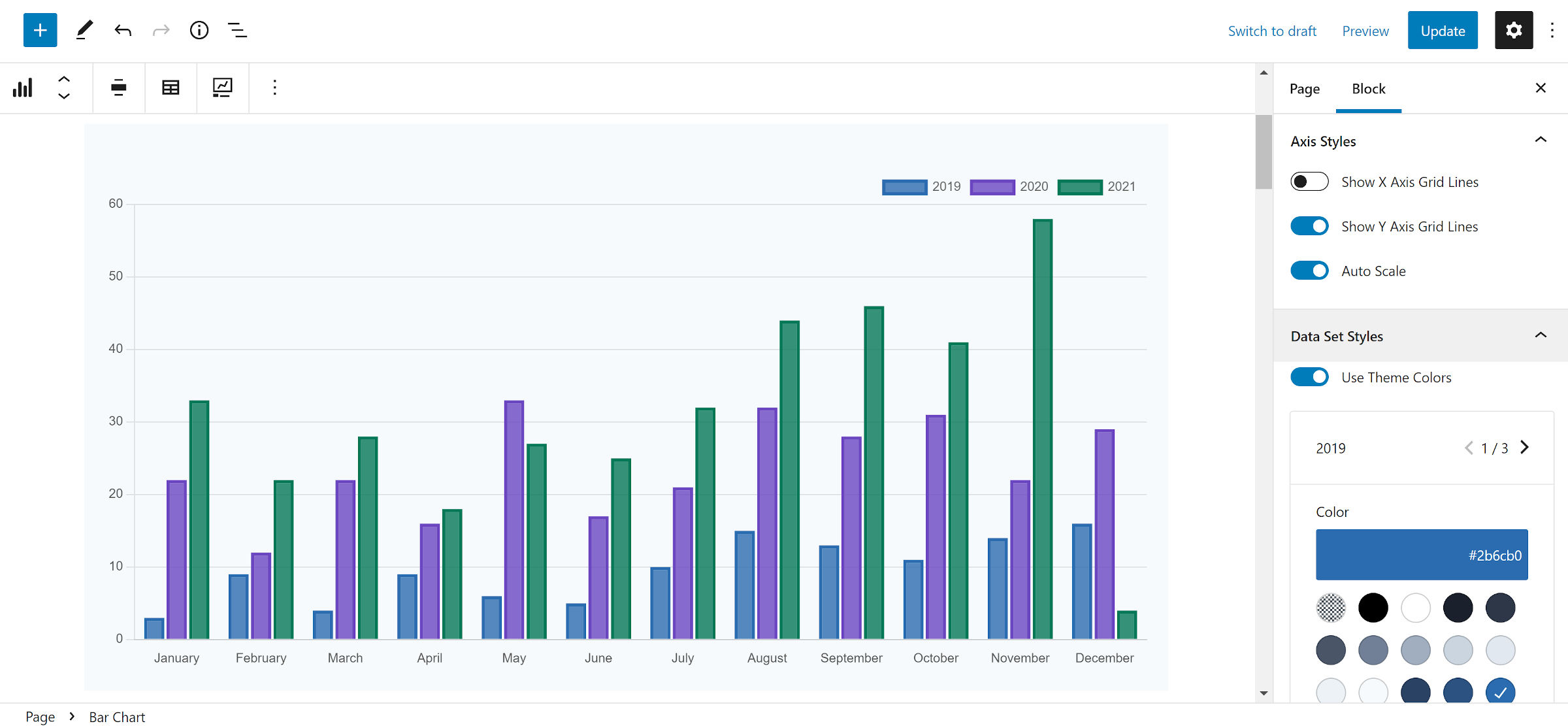Choose the black color swatch
The image size is (1568, 726).
1373,608
